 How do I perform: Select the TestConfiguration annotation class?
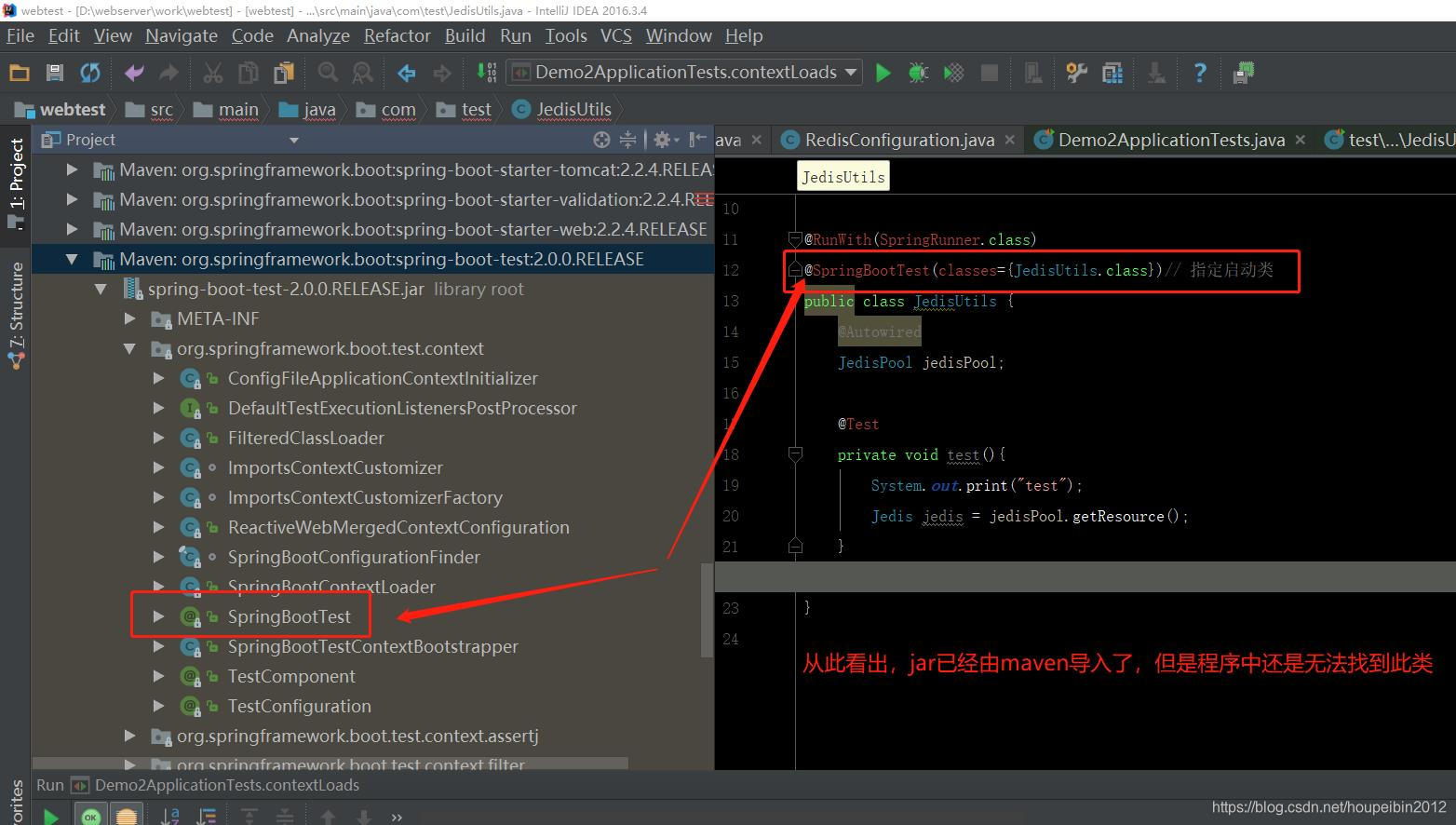299,706
